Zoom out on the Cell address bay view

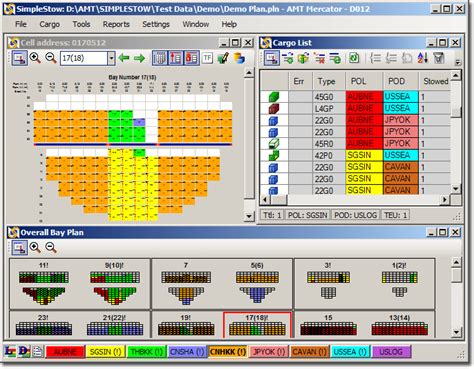[51, 58]
